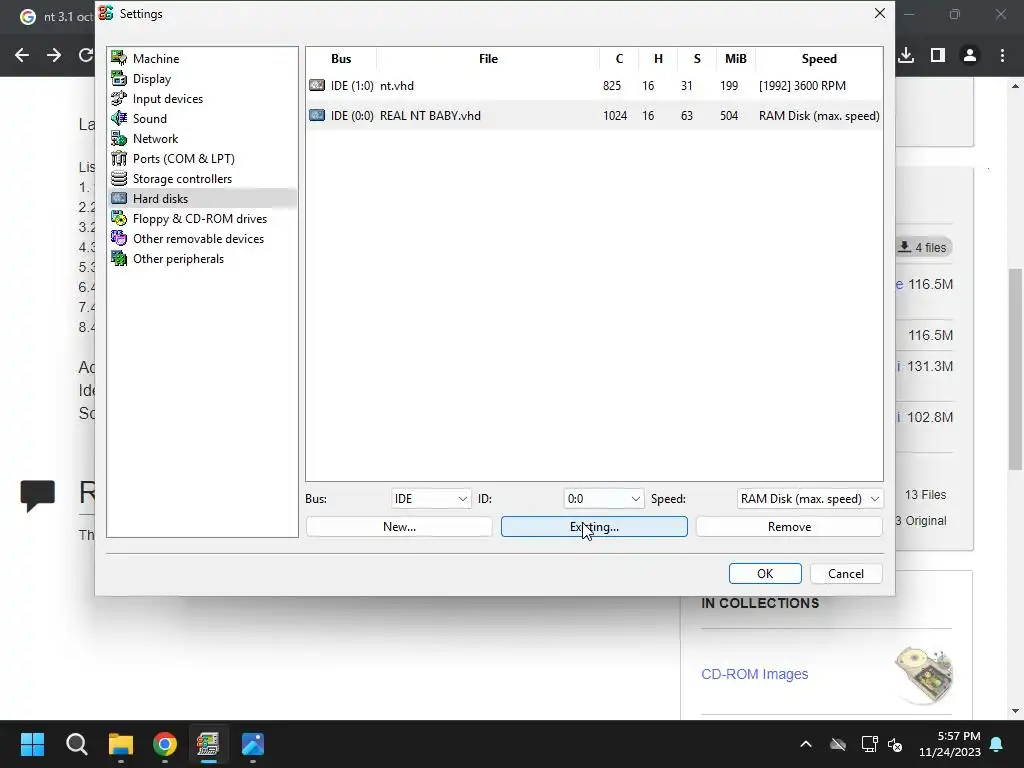
Task: Select the Hard disks icon
Action: (119, 199)
